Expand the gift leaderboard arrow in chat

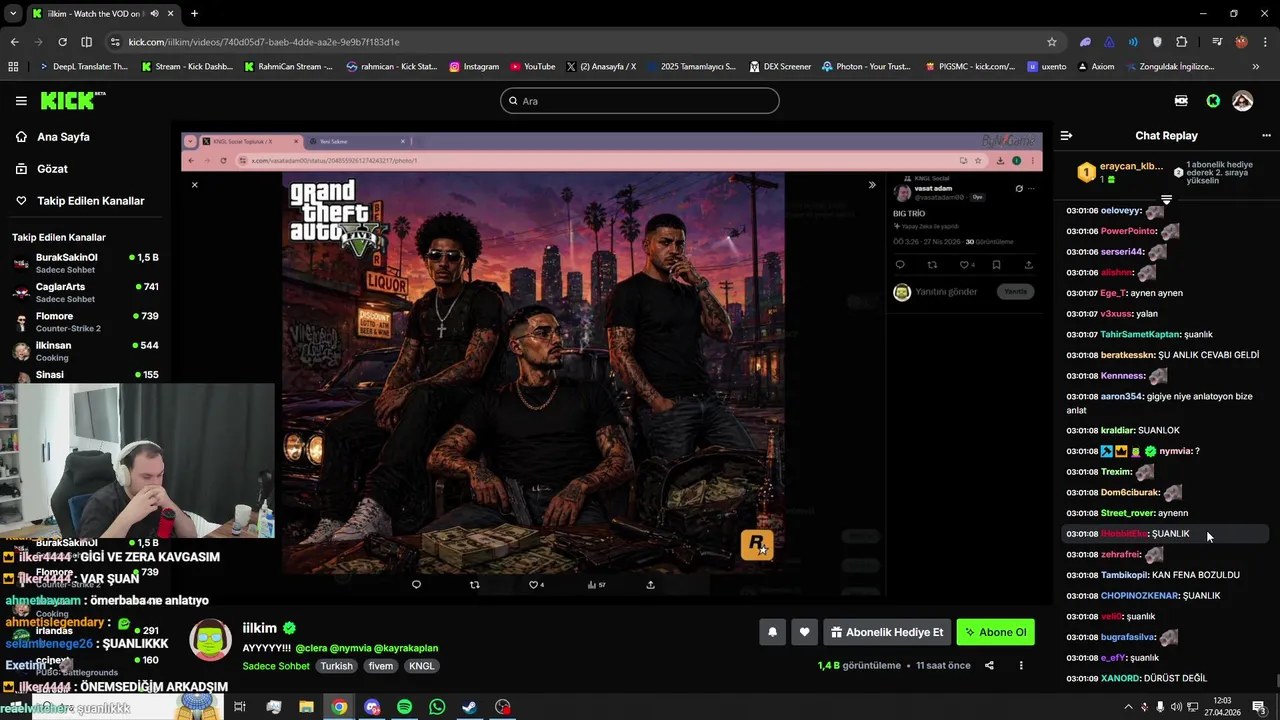pyautogui.click(x=1166, y=200)
